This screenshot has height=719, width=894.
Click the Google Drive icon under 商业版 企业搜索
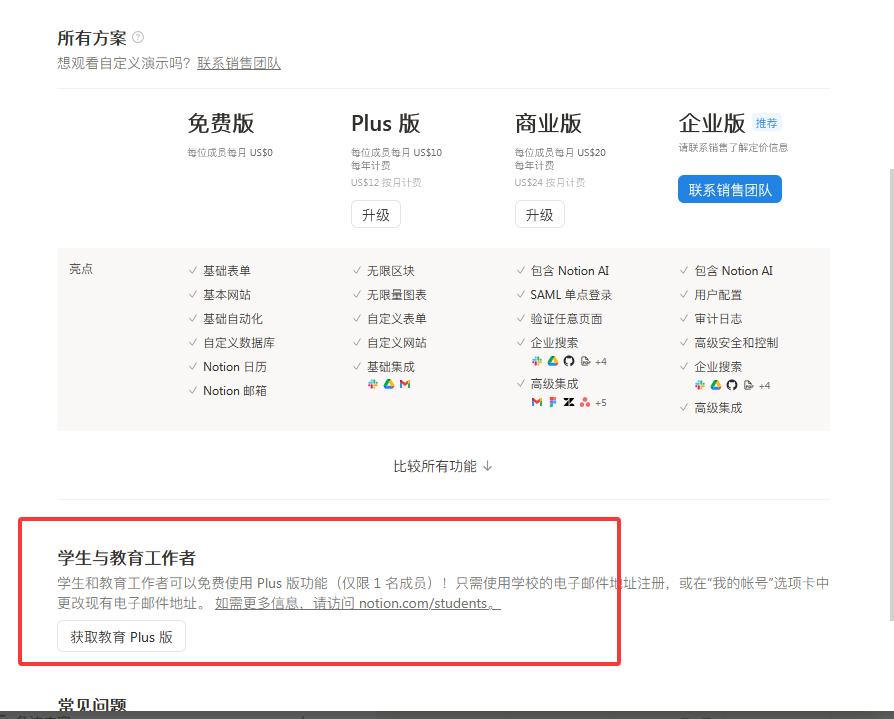coord(552,361)
